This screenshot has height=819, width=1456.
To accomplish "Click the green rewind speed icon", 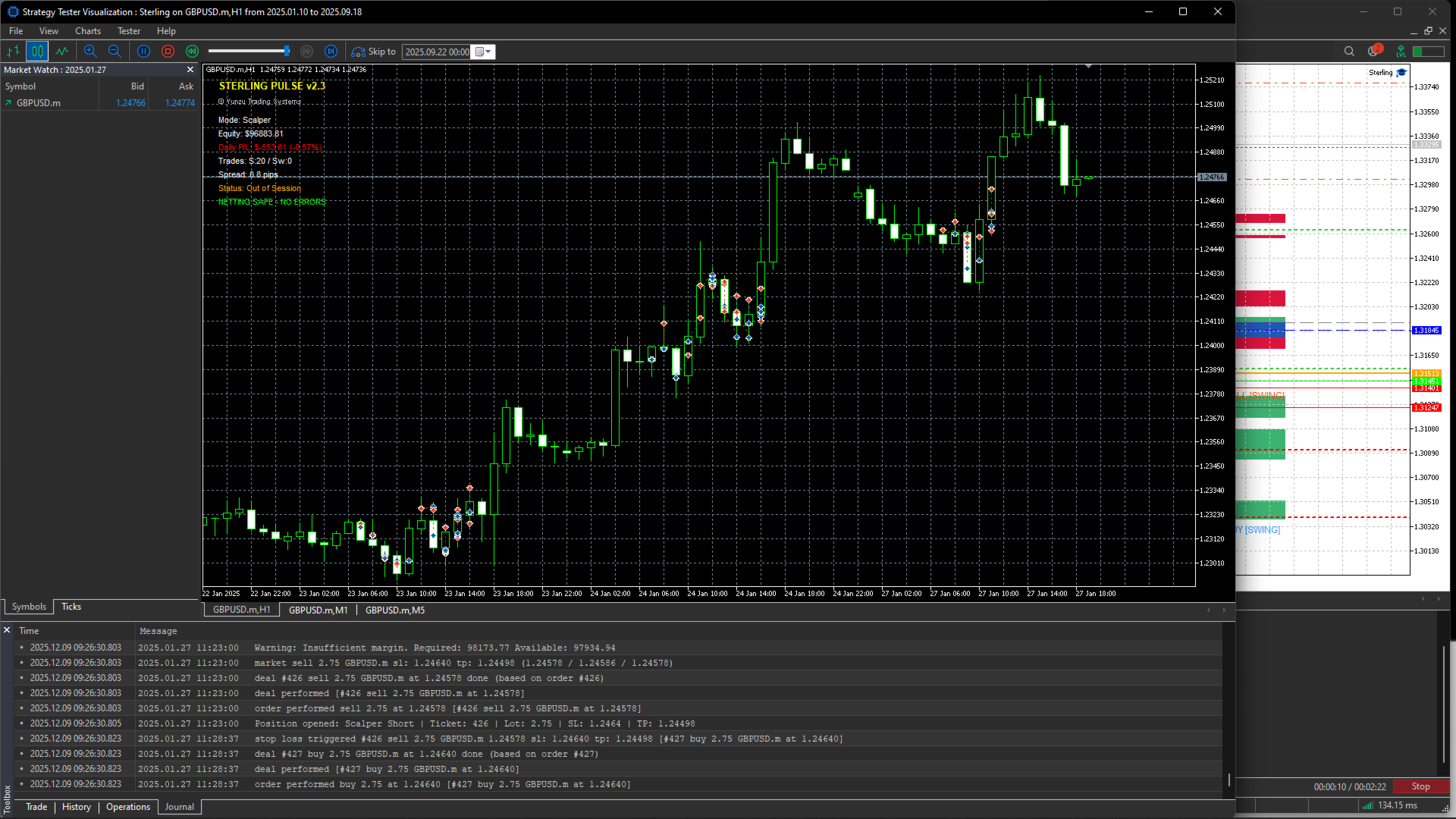I will 192,52.
